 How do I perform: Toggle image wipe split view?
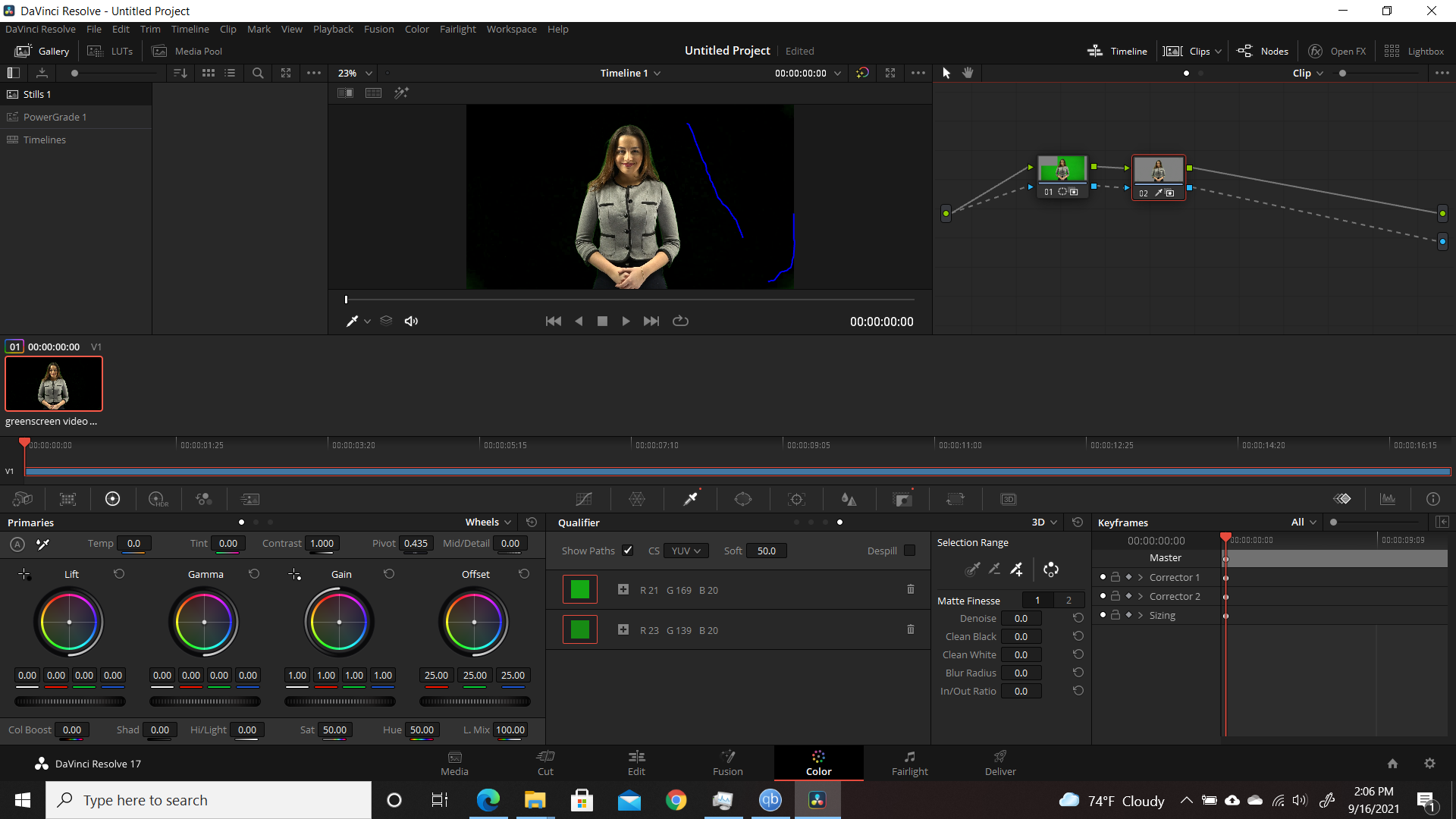[x=345, y=93]
